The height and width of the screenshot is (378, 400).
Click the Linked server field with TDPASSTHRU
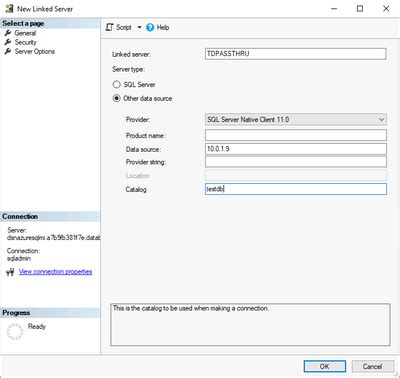point(296,54)
